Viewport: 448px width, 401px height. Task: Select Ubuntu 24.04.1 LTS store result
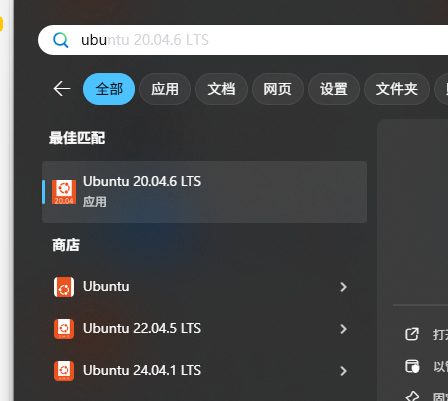pos(204,371)
